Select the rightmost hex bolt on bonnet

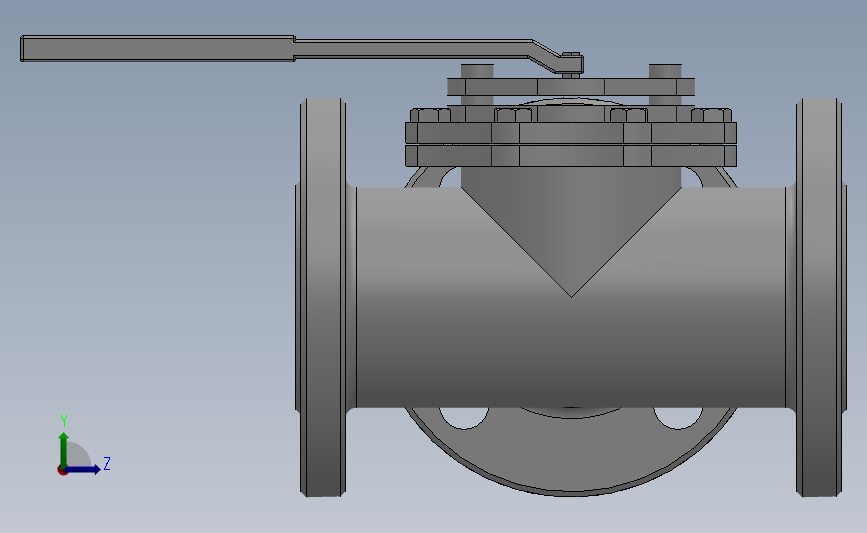[x=712, y=116]
